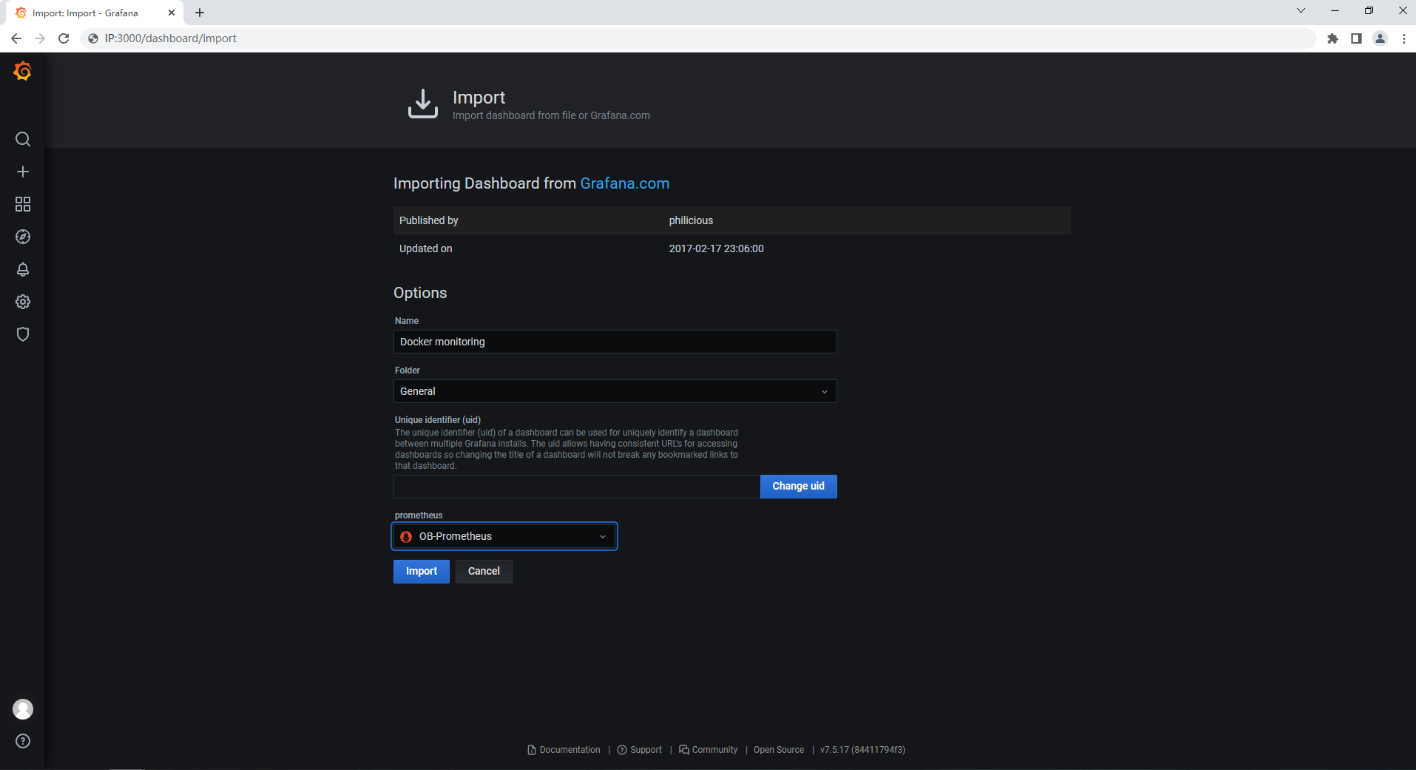The image size is (1416, 770).
Task: Open the Create plus menu icon
Action: 23,172
